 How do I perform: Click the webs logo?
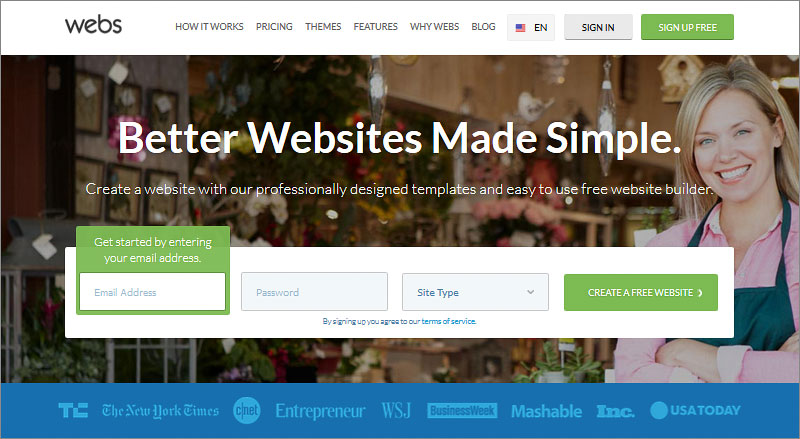pos(93,25)
